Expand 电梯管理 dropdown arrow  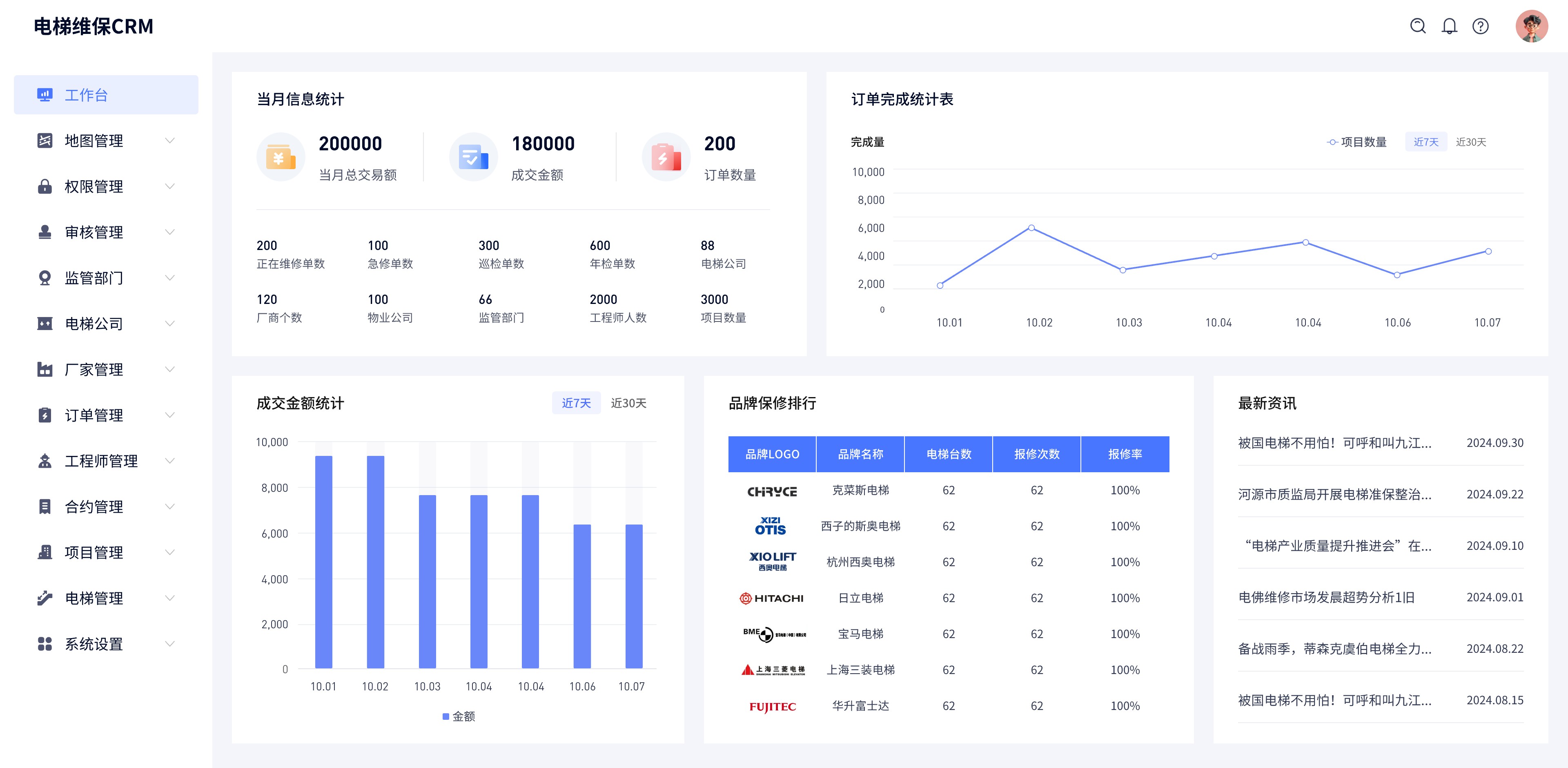(170, 598)
